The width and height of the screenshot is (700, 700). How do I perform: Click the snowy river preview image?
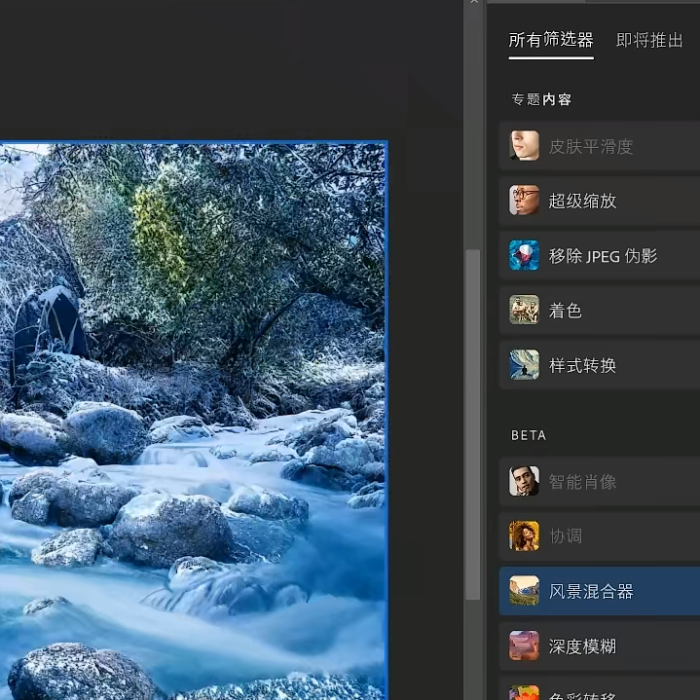click(x=193, y=421)
